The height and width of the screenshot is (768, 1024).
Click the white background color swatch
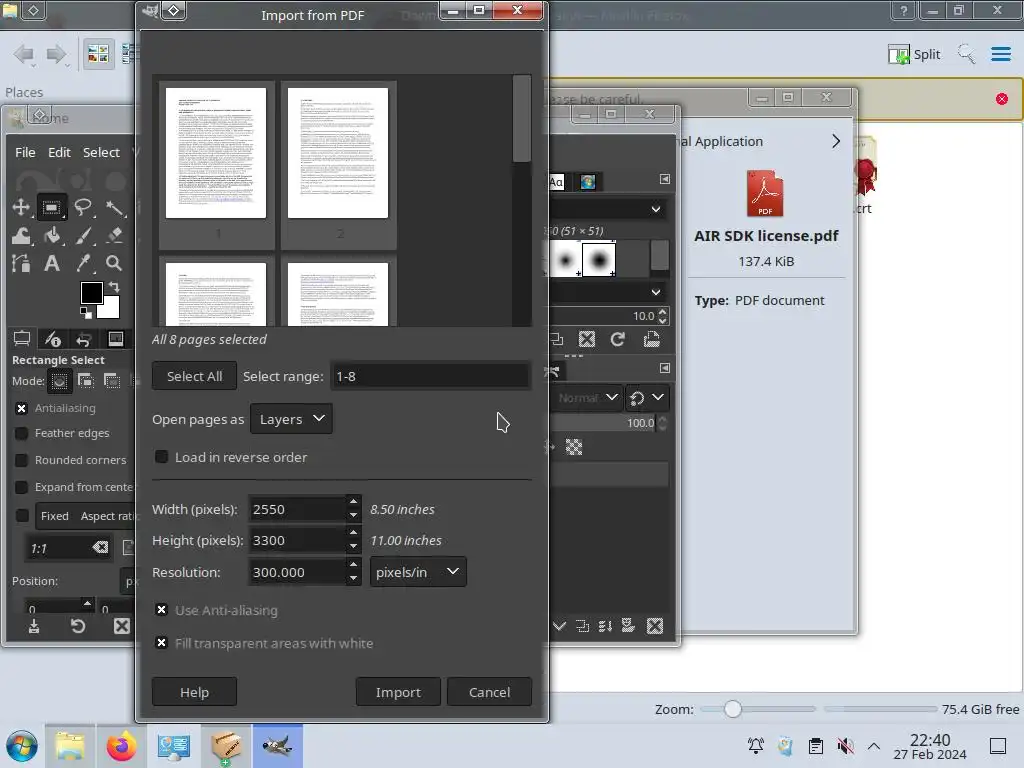point(111,308)
